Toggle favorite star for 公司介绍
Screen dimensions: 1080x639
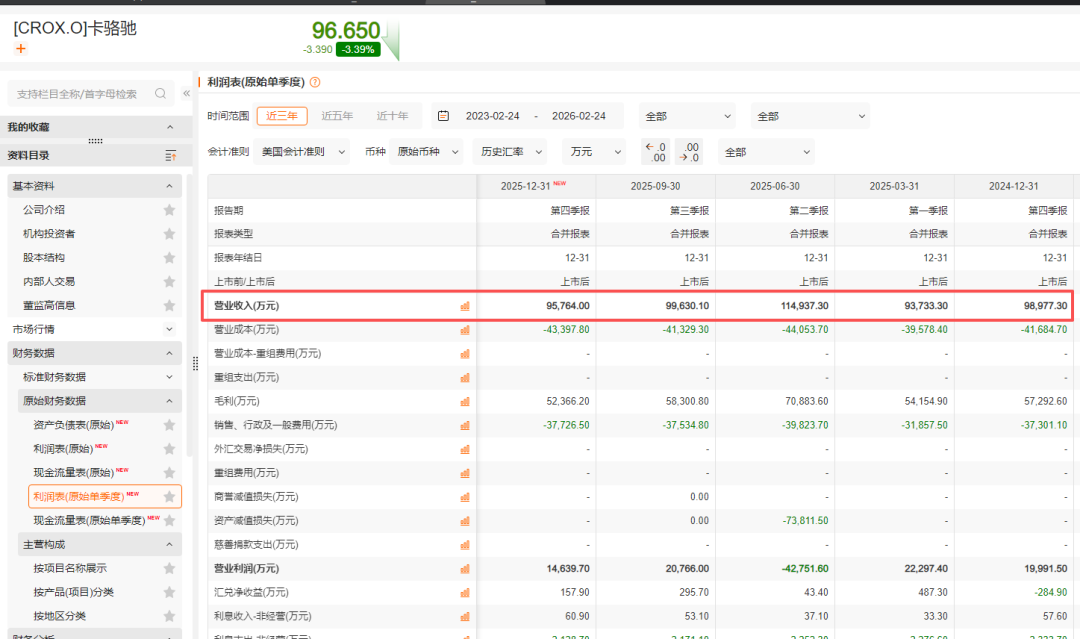pos(169,210)
